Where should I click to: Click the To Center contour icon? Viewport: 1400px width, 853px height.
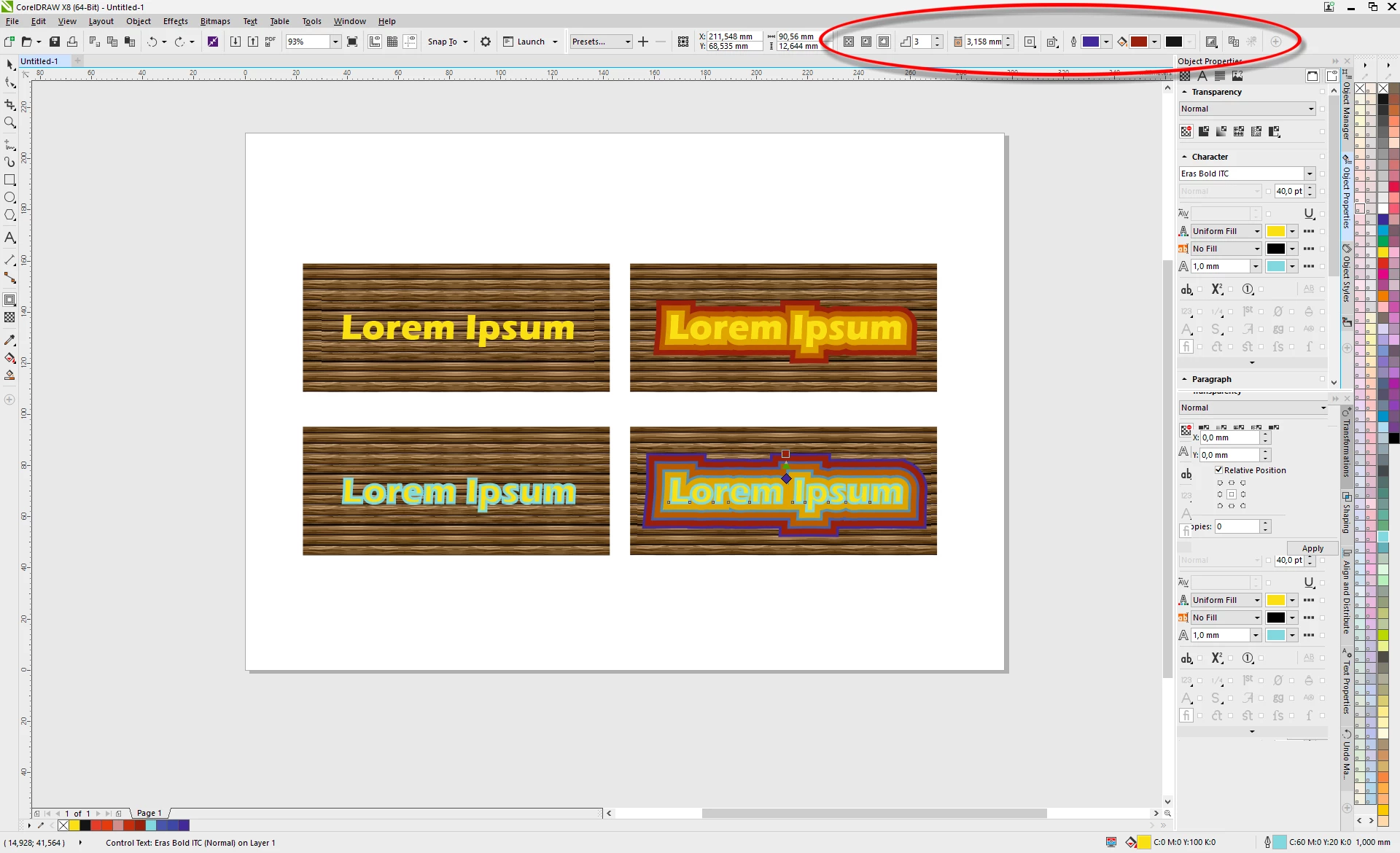849,42
